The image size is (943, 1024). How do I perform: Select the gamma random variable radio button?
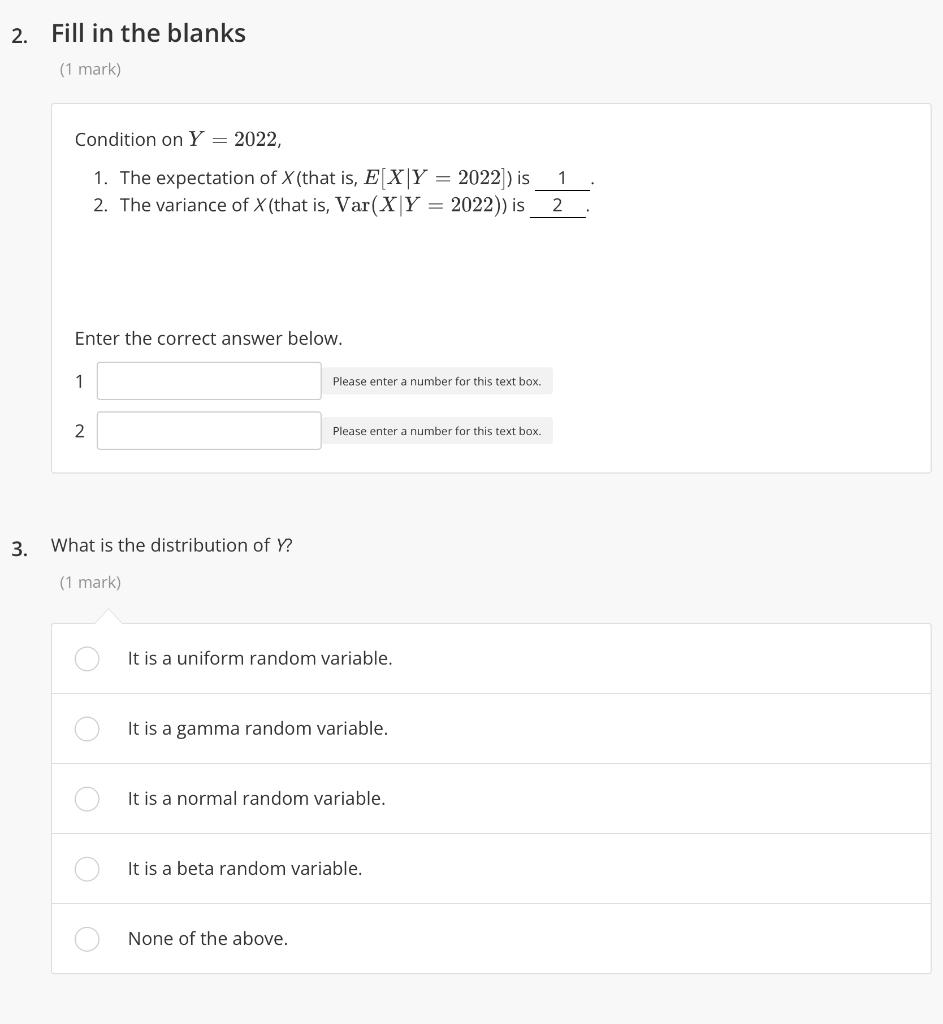pos(87,728)
